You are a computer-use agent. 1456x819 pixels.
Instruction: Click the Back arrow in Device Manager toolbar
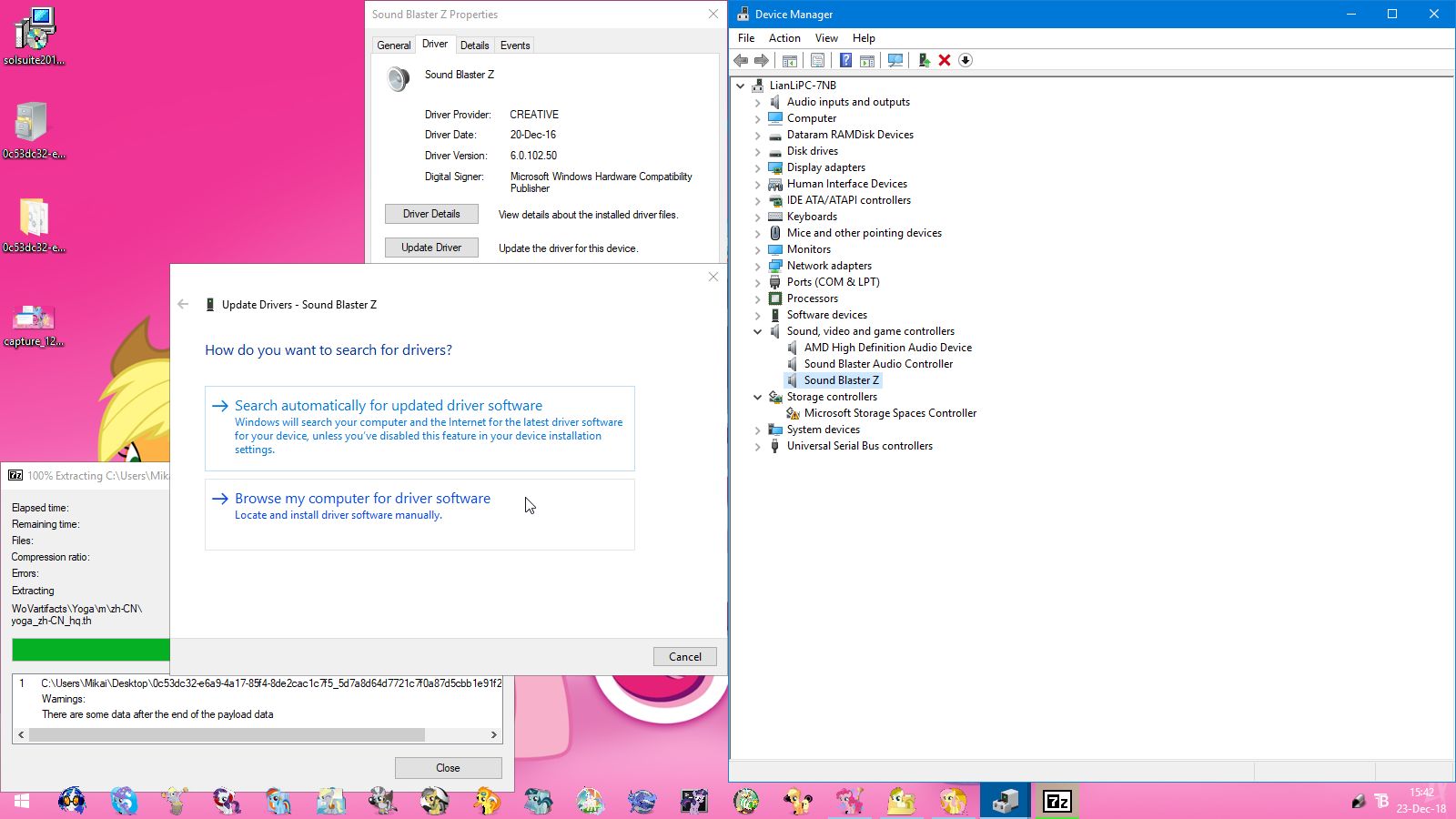[741, 60]
